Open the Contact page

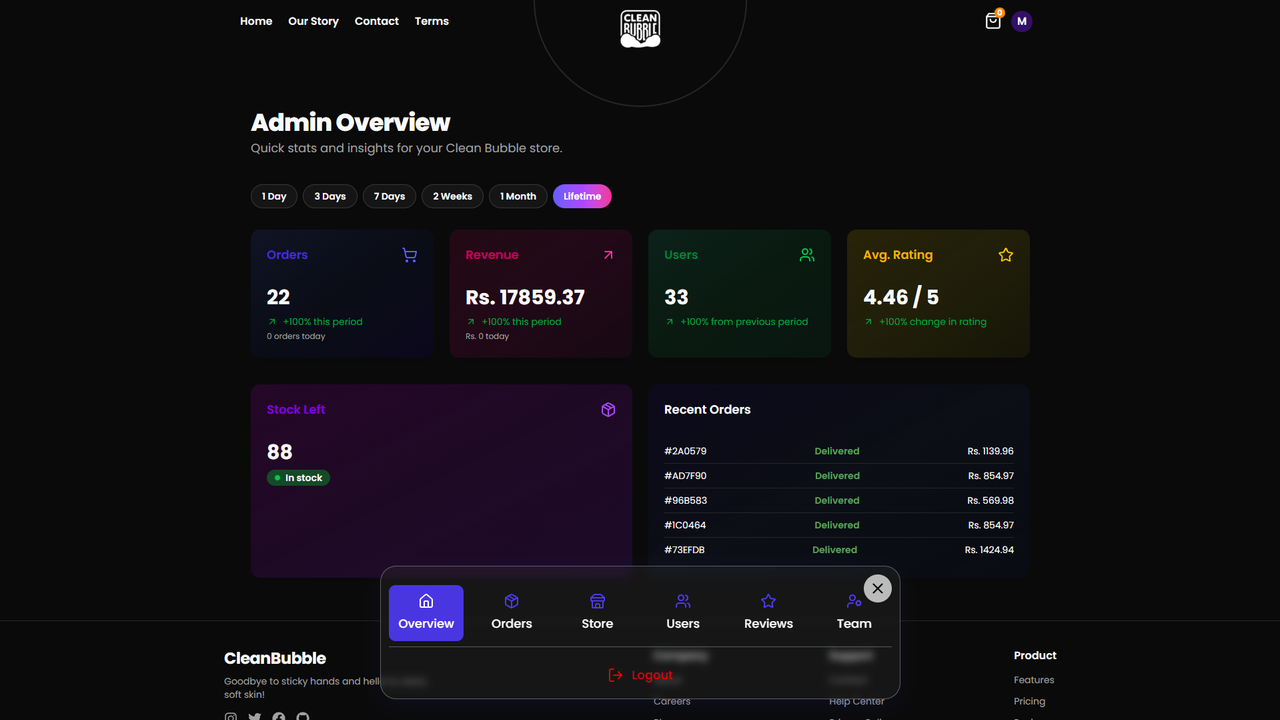coord(377,21)
